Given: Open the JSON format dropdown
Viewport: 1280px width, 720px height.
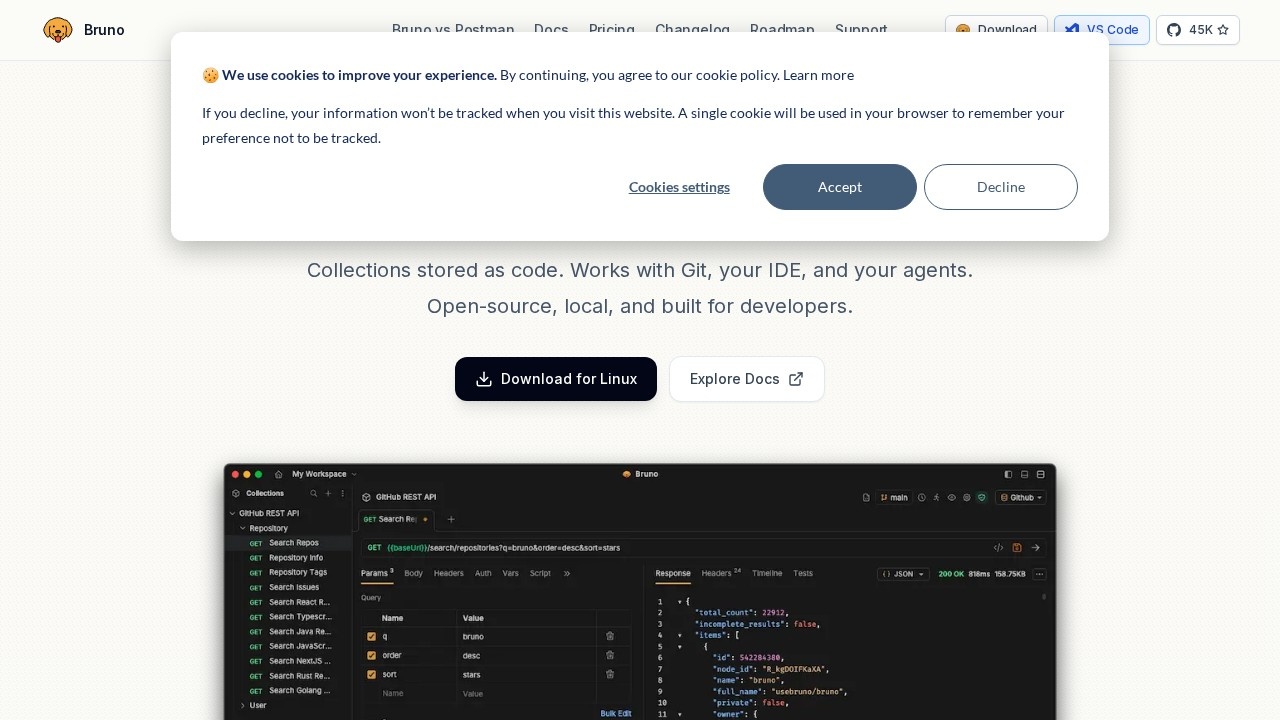Looking at the screenshot, I should point(903,574).
